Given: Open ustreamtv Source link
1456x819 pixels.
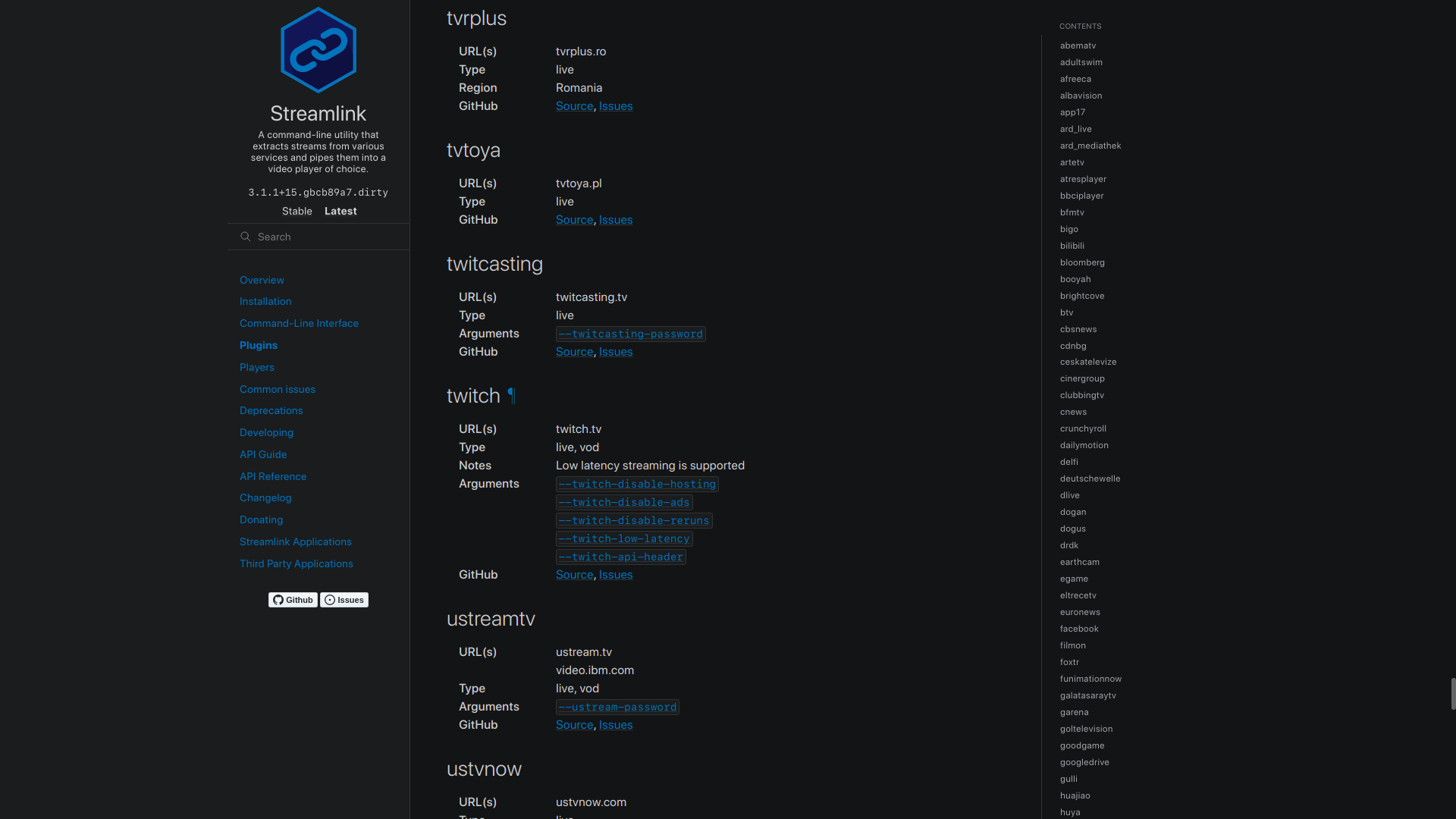Looking at the screenshot, I should tap(574, 725).
